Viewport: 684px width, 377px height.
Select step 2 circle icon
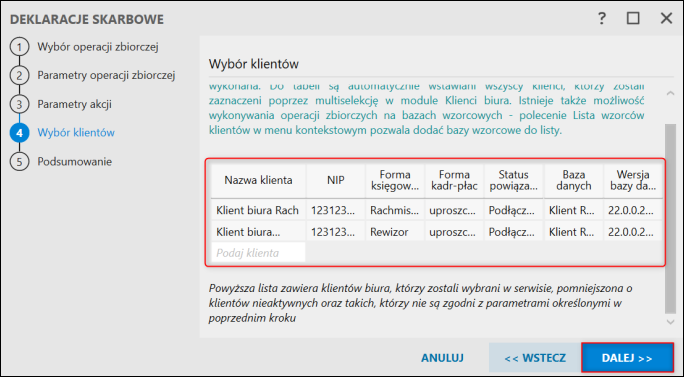tap(19, 75)
